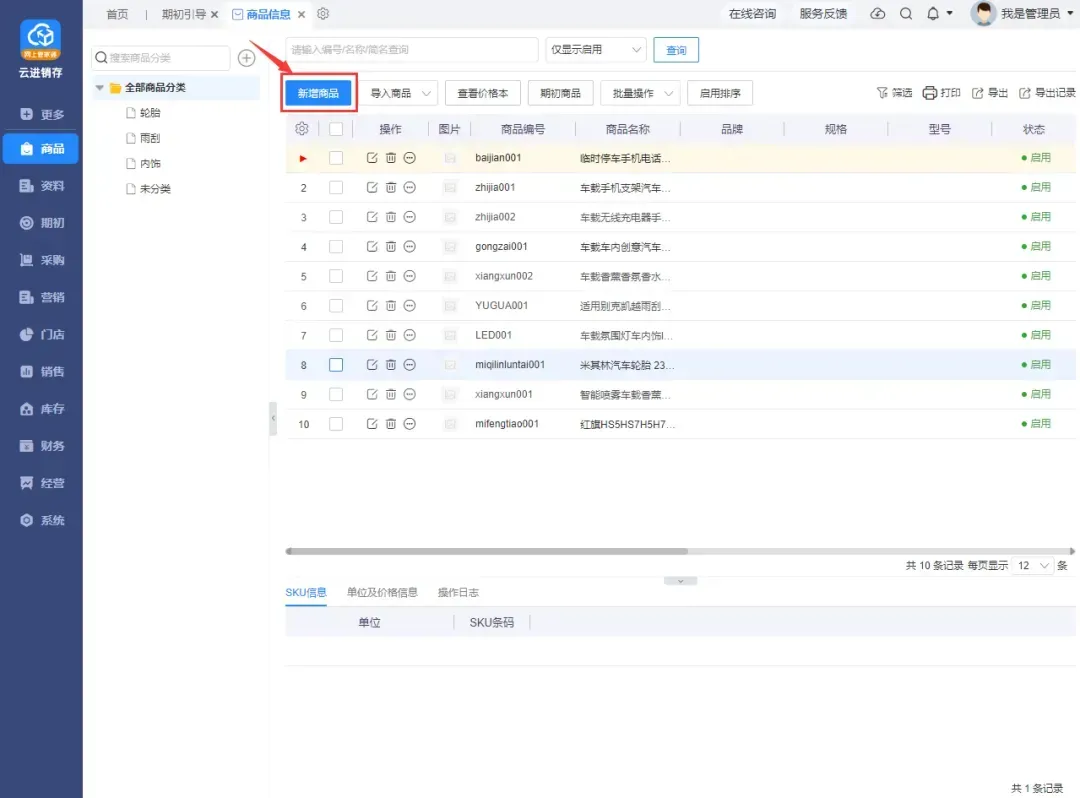The width and height of the screenshot is (1080, 798).
Task: Delete product zhijia001 with trash icon
Action: point(391,187)
